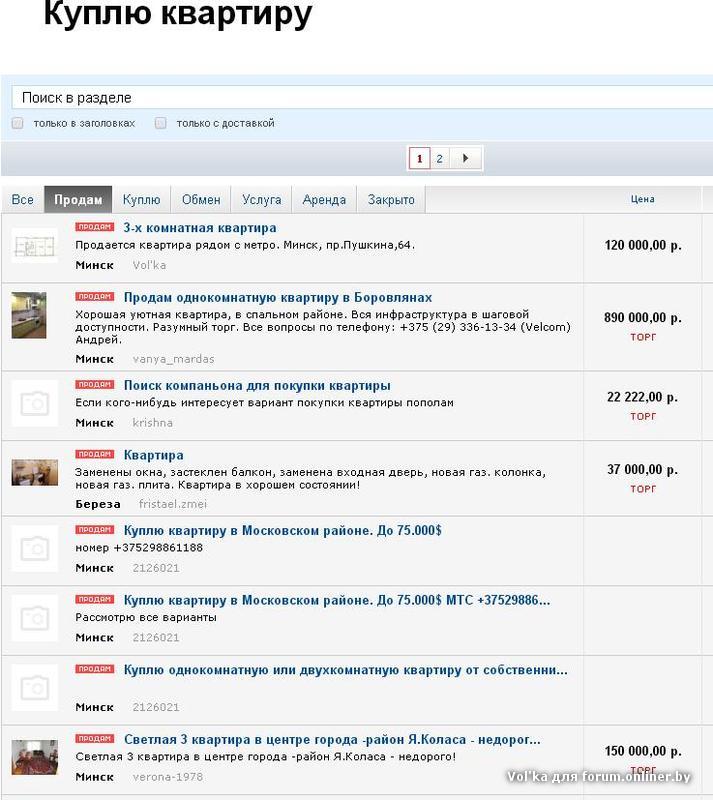Select the 'Аренда' tab
This screenshot has width=713, height=800.
[324, 199]
